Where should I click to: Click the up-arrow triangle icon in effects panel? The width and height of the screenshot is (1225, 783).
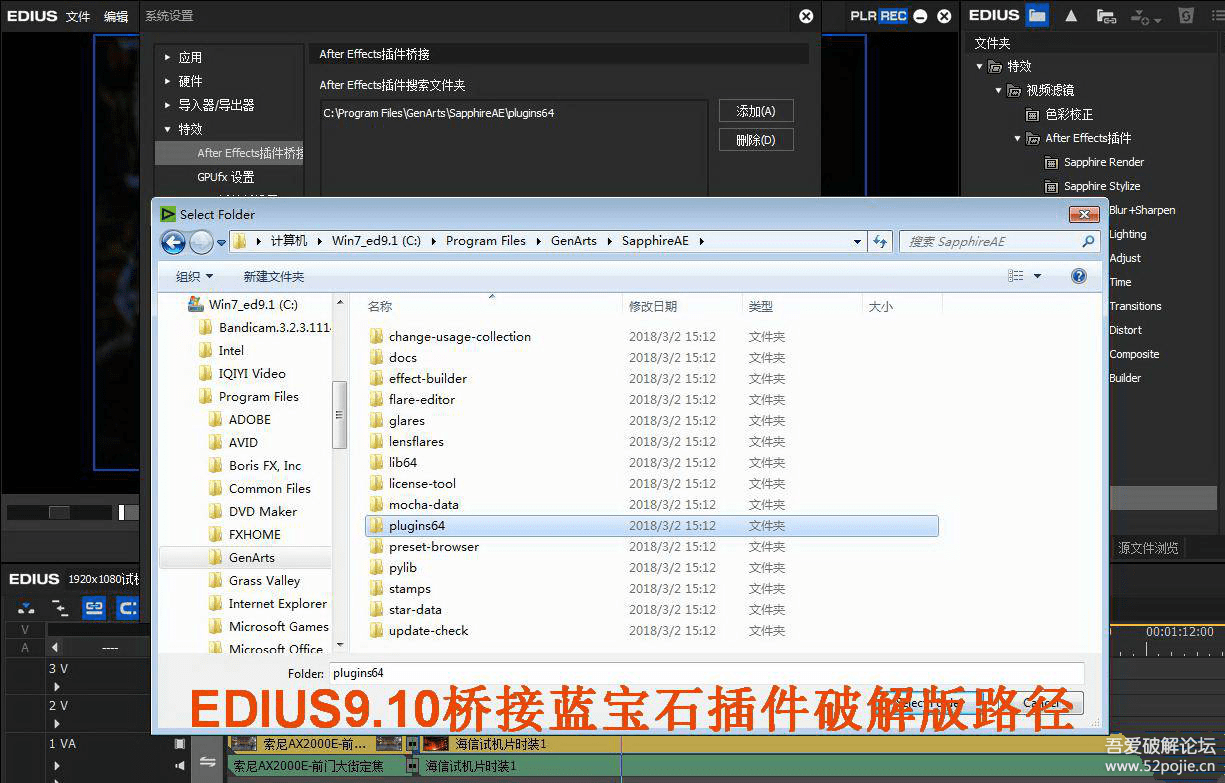[1071, 16]
